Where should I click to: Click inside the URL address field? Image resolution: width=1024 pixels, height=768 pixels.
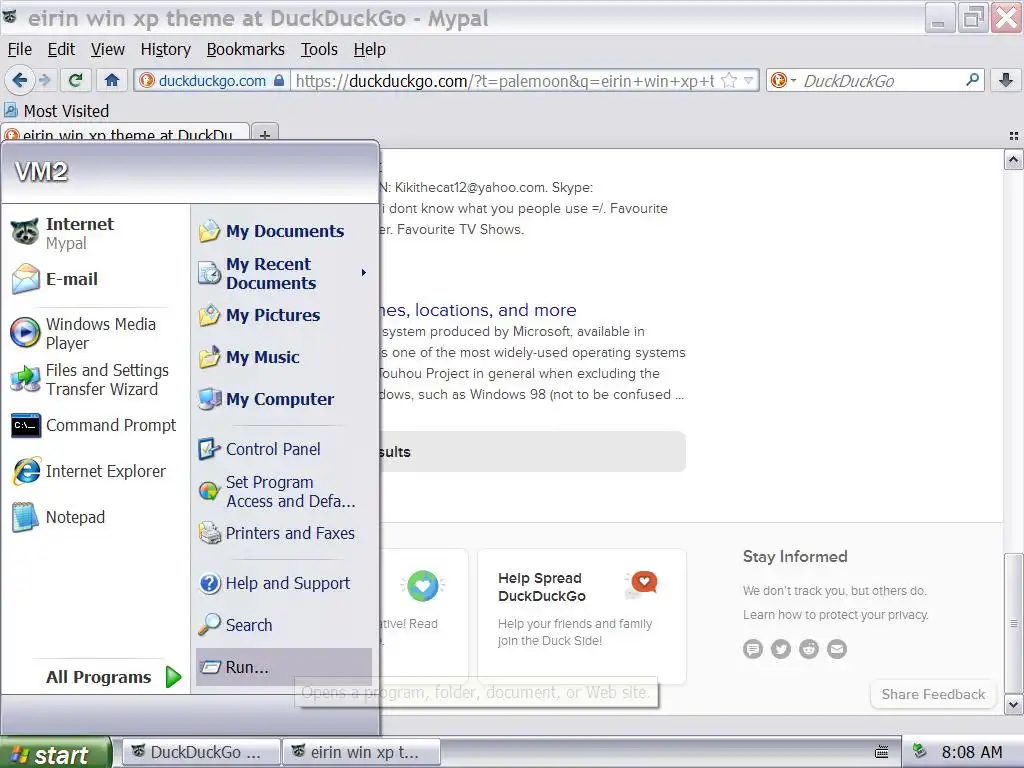pyautogui.click(x=504, y=80)
